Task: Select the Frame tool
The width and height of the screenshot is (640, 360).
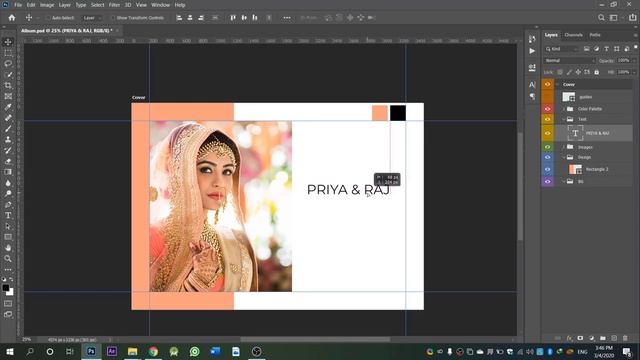Action: click(8, 96)
